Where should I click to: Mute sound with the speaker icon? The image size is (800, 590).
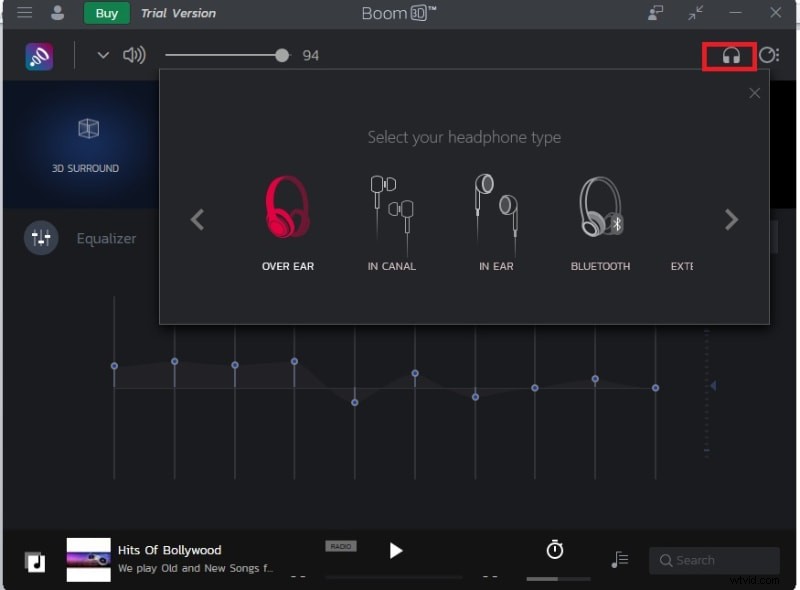click(134, 55)
